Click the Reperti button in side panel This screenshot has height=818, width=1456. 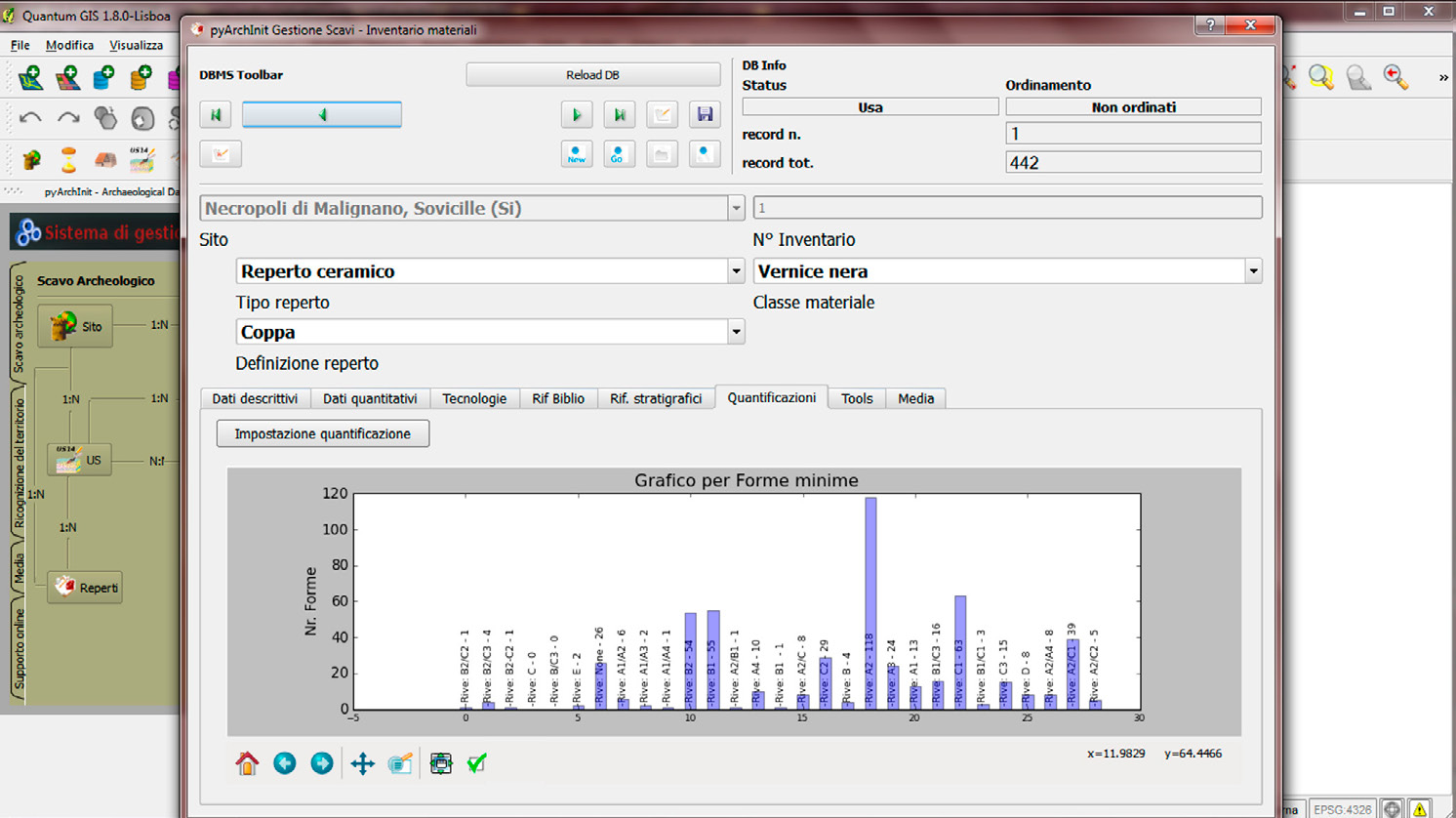coord(85,588)
